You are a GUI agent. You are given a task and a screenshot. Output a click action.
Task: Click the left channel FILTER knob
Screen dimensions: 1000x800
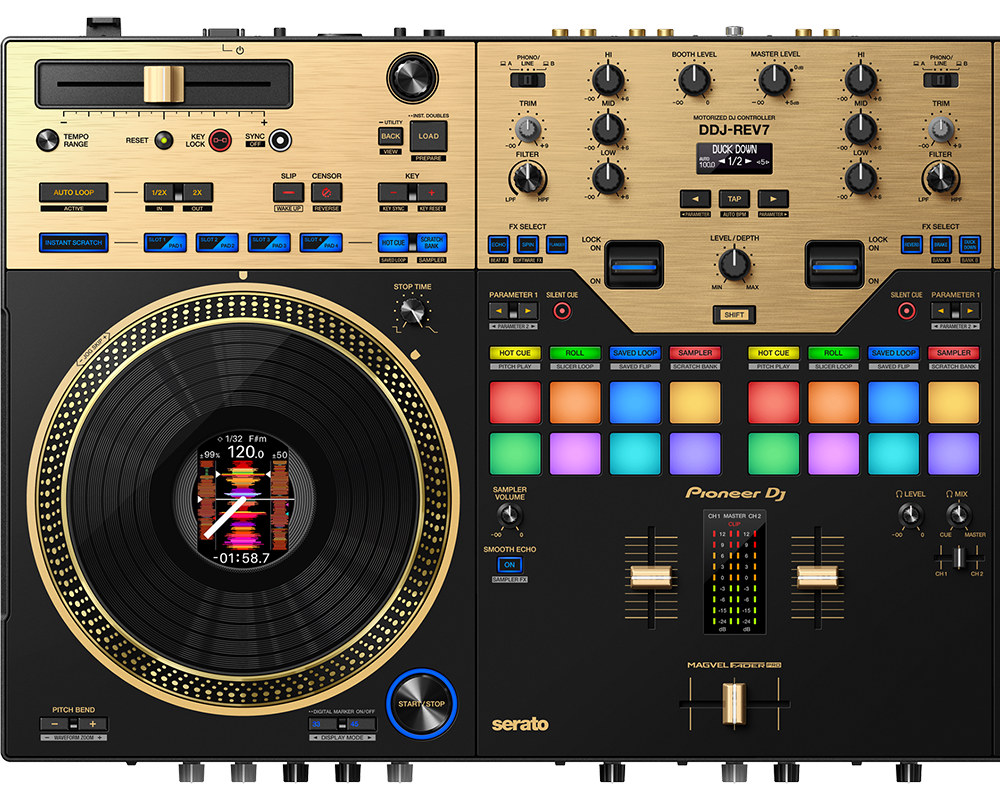527,178
